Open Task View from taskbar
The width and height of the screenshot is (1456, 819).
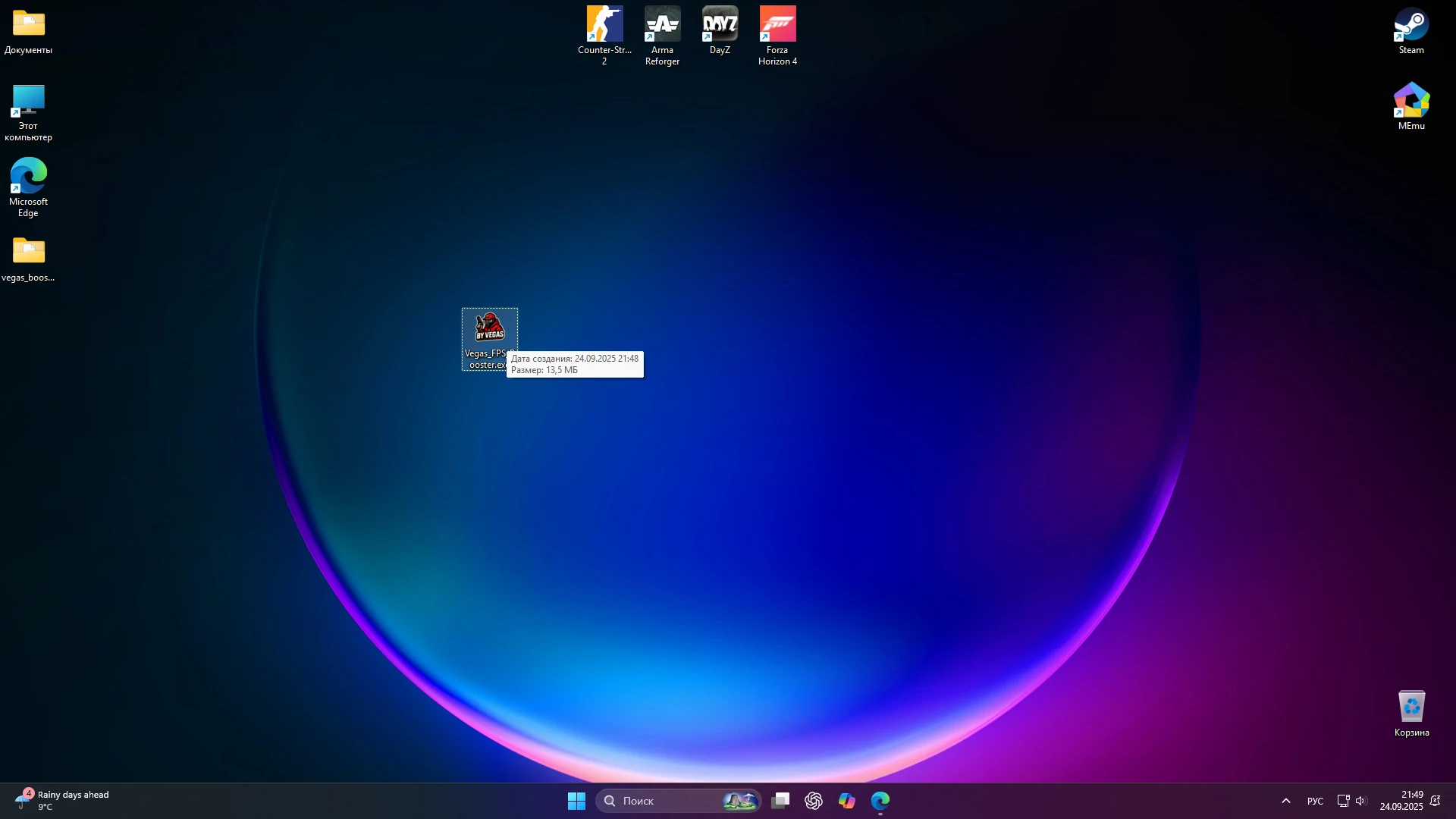pyautogui.click(x=780, y=801)
